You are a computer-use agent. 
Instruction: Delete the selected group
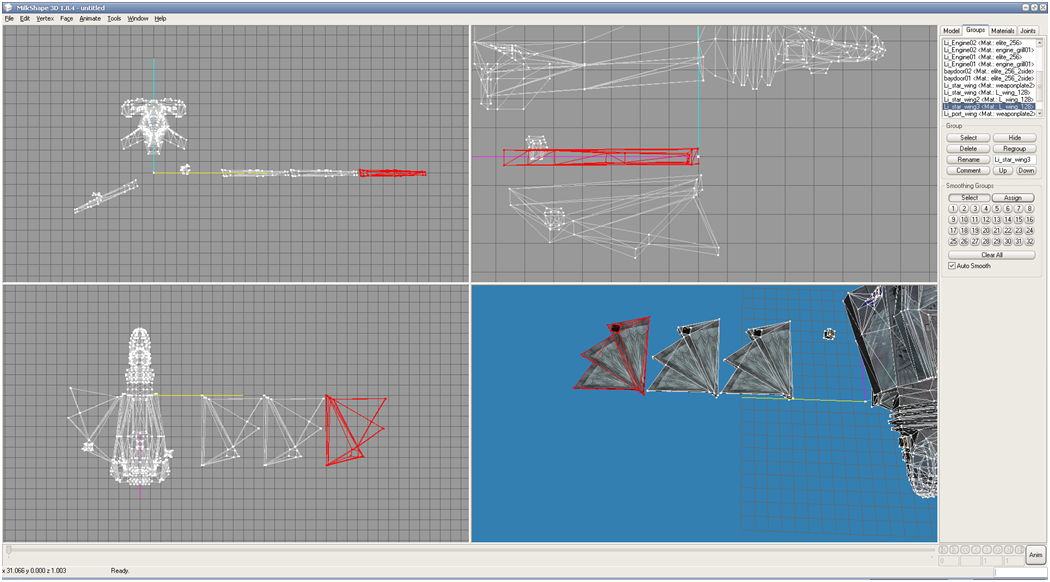[x=968, y=149]
